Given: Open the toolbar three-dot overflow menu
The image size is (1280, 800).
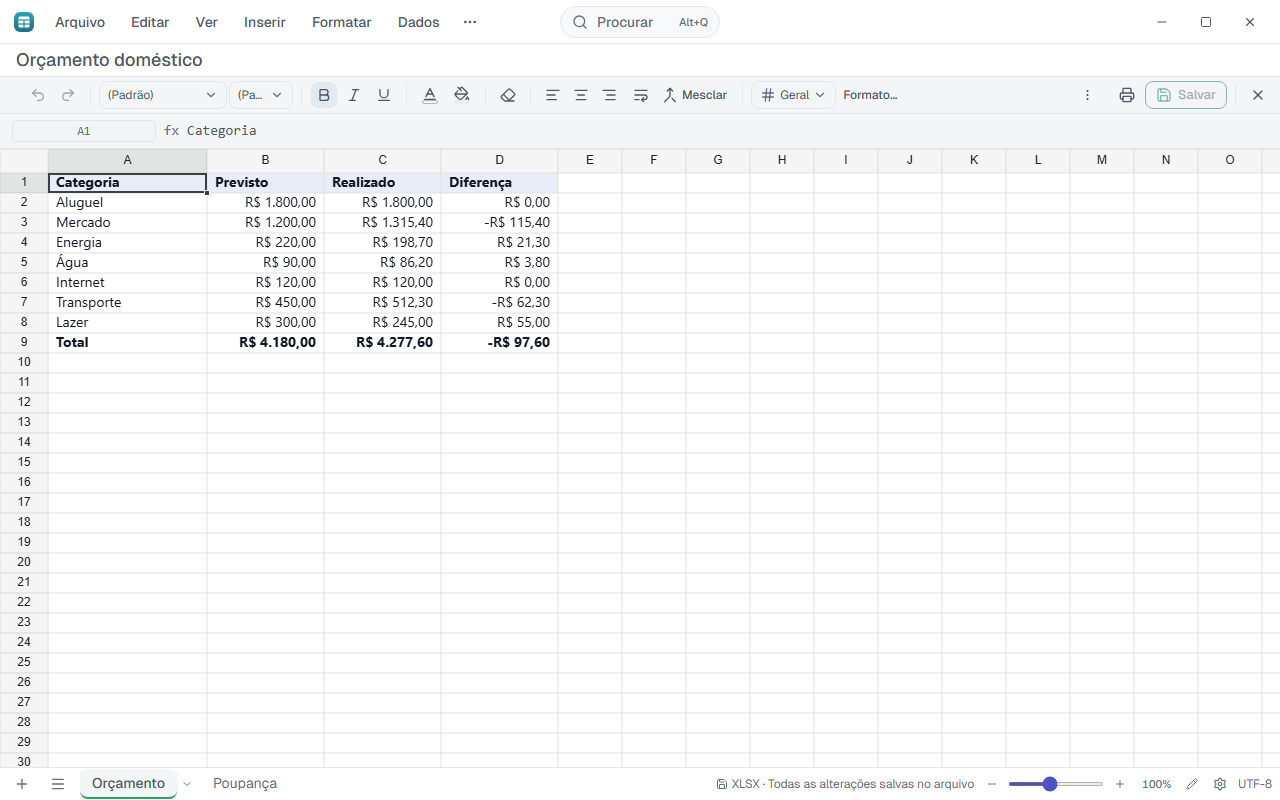Looking at the screenshot, I should click(1088, 95).
